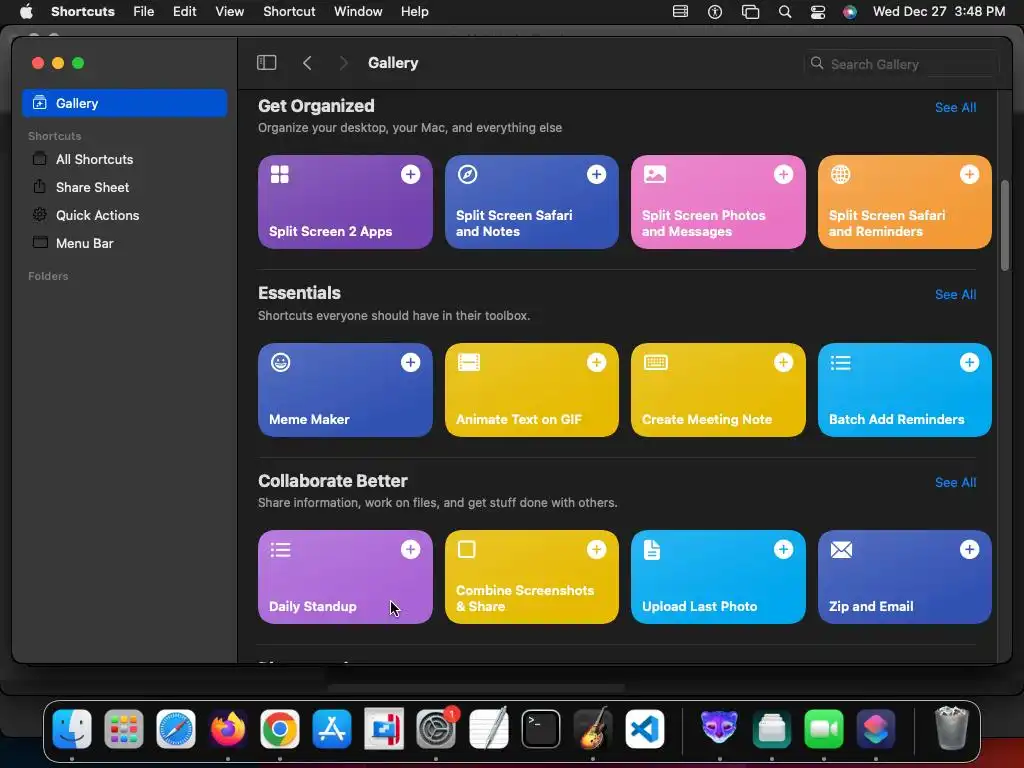Add Animate Text on GIF shortcut
This screenshot has width=1024, height=768.
point(596,362)
